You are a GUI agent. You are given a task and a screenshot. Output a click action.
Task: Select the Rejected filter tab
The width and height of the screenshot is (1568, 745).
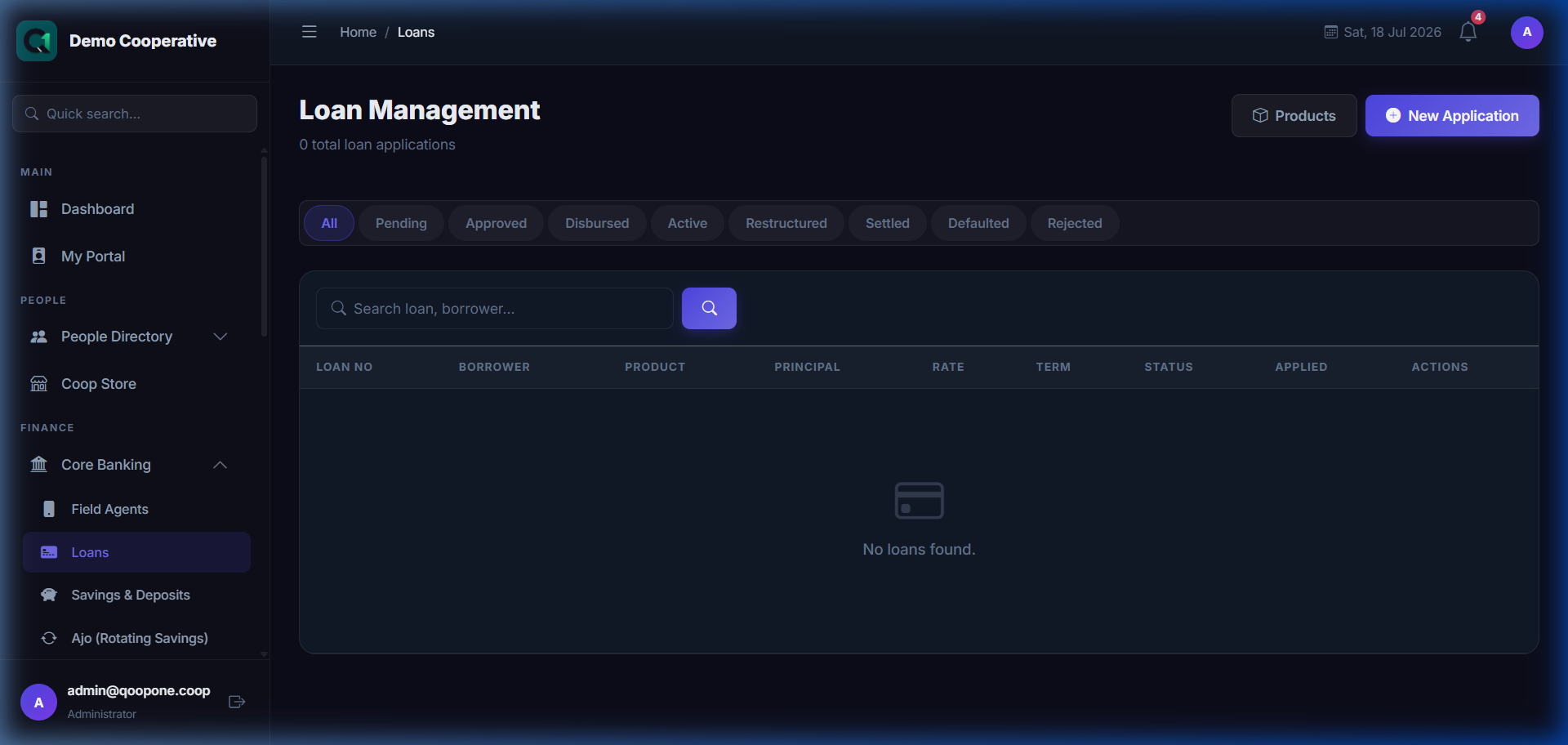(1075, 223)
